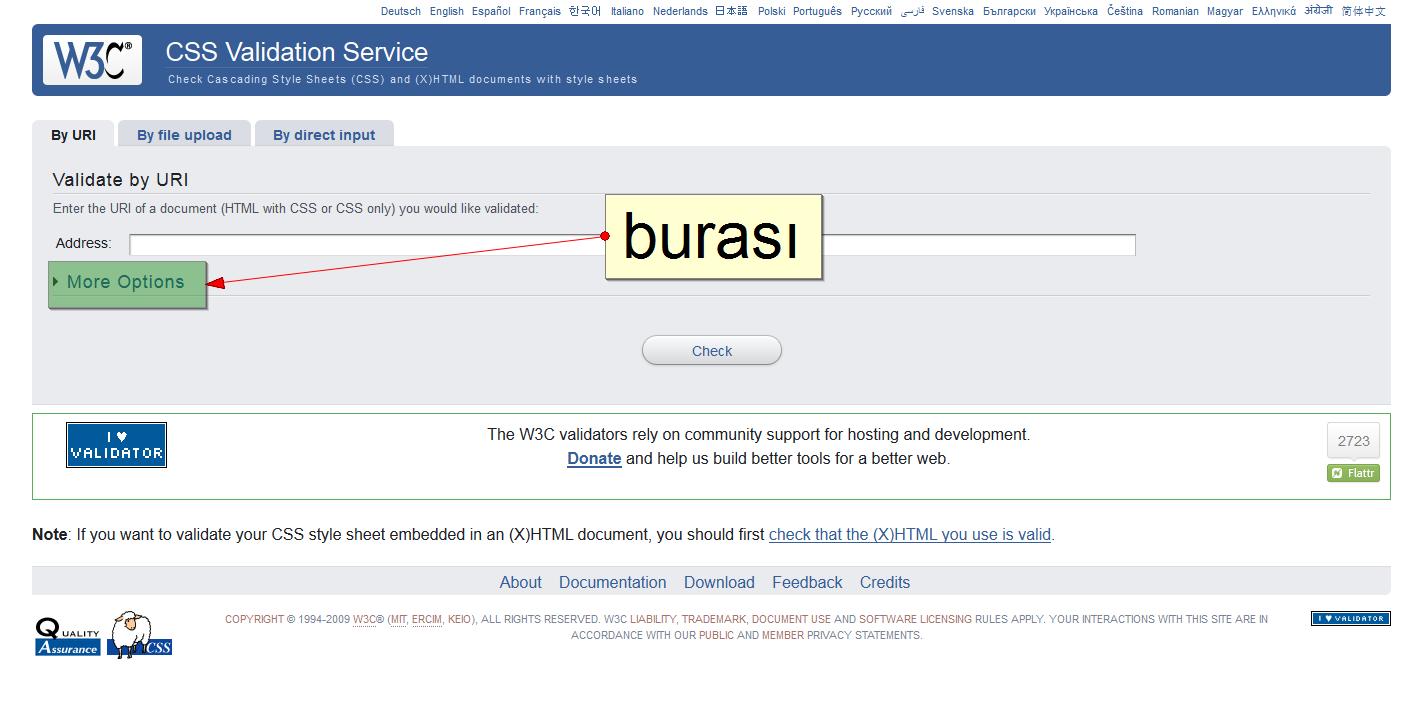Viewport: 1423px width, 724px height.
Task: Open the LIABILITY link in the footer
Action: [x=653, y=620]
